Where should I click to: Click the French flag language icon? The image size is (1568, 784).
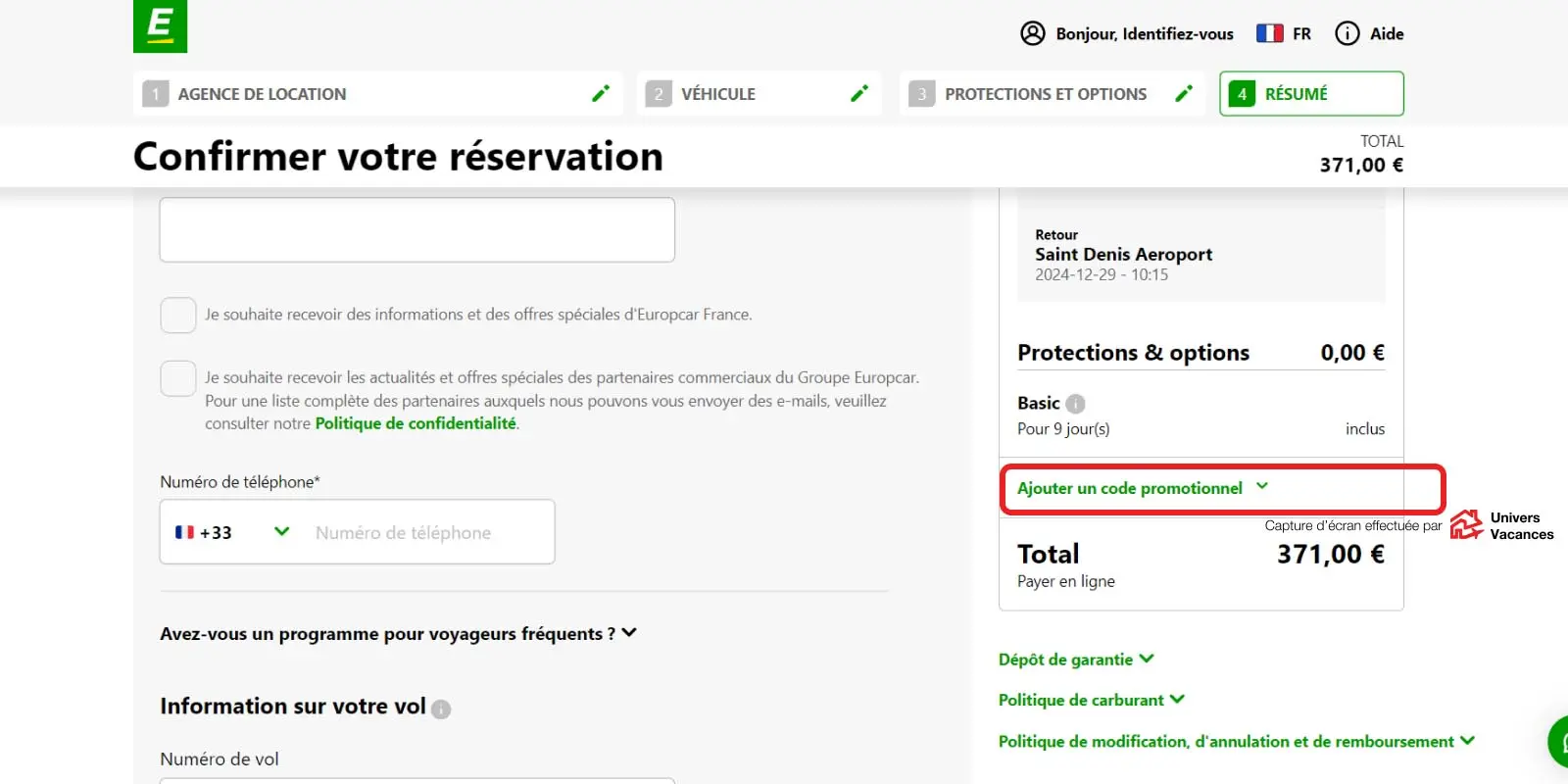1269,33
